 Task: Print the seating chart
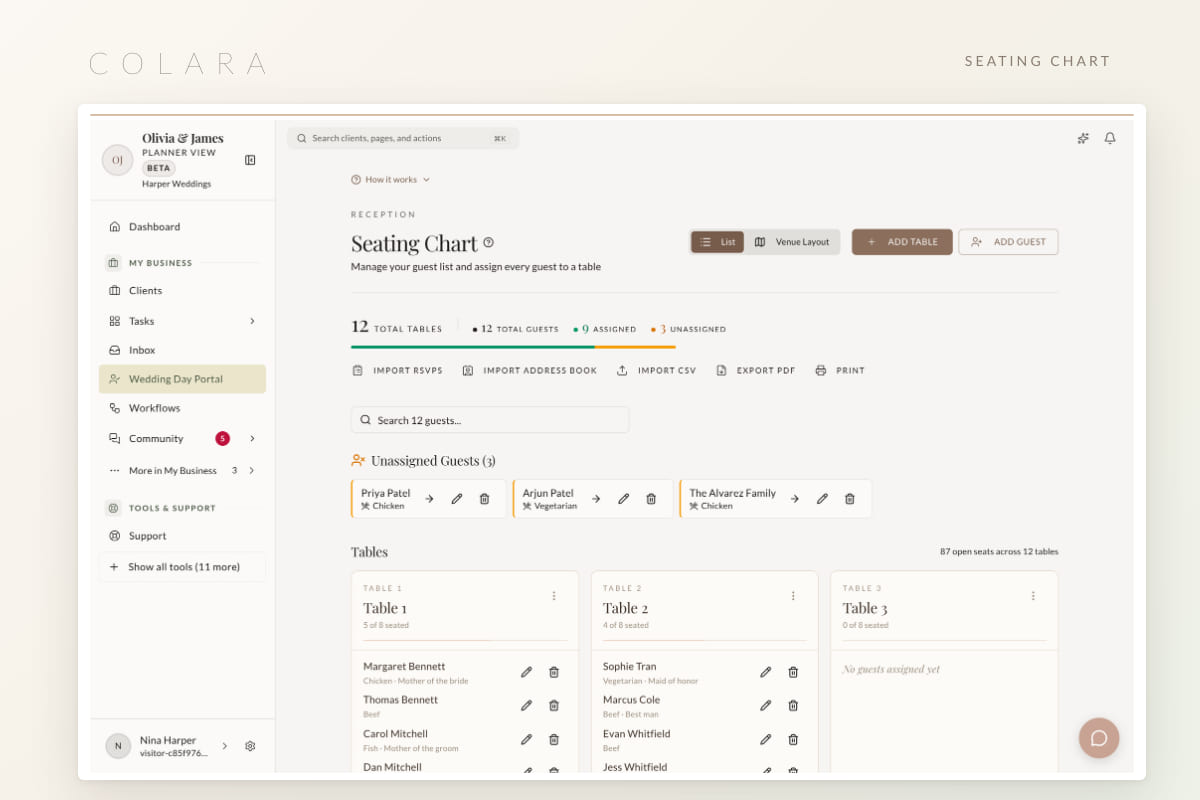(x=840, y=371)
